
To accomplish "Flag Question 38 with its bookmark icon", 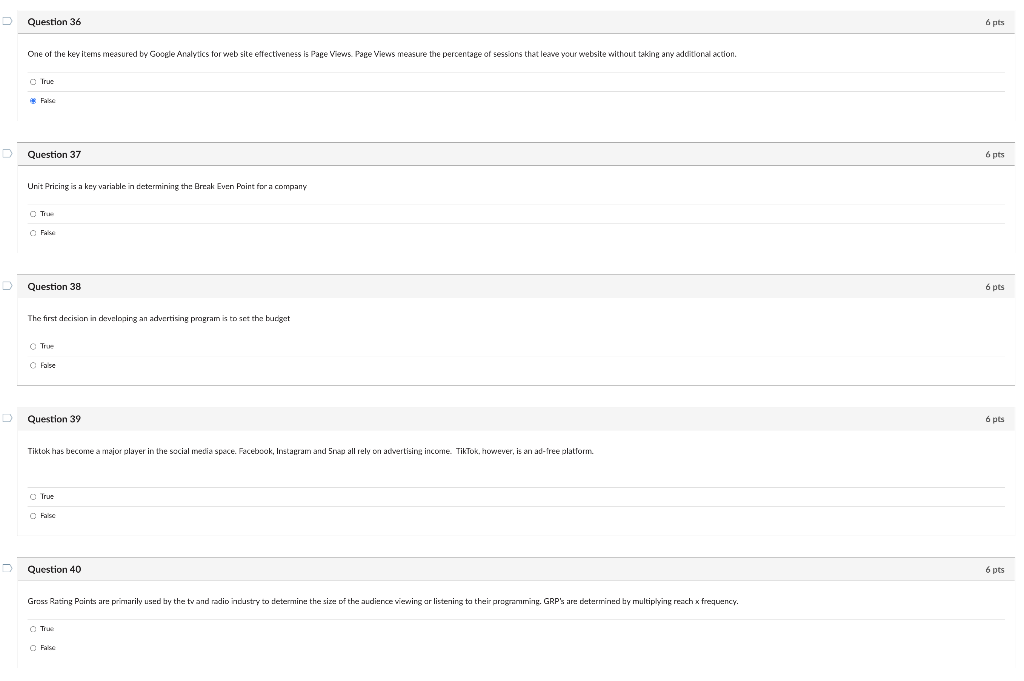I will [x=7, y=285].
